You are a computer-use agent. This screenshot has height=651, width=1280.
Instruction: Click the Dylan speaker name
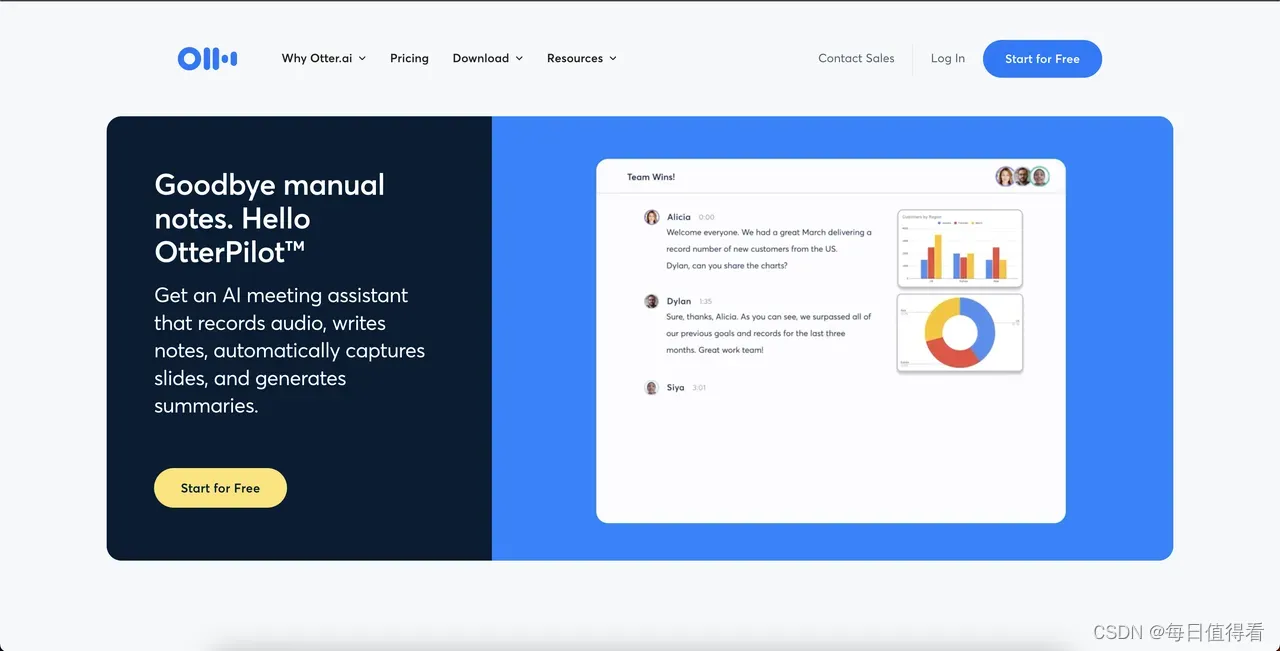tap(679, 301)
